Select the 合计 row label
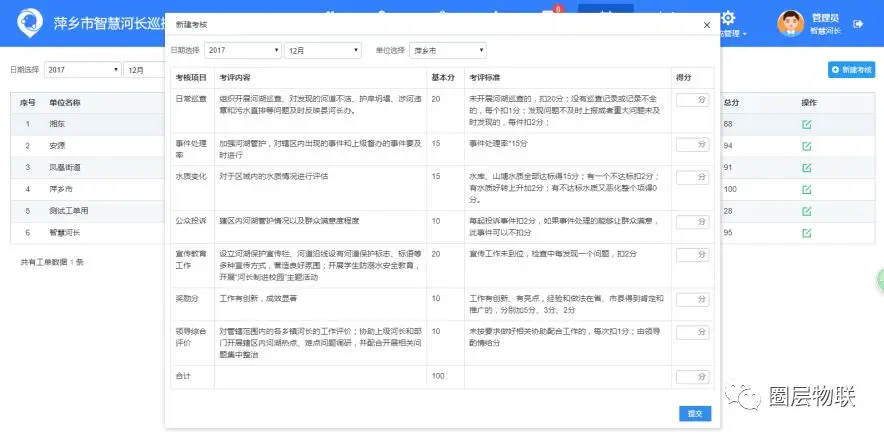884x436 pixels. [184, 376]
